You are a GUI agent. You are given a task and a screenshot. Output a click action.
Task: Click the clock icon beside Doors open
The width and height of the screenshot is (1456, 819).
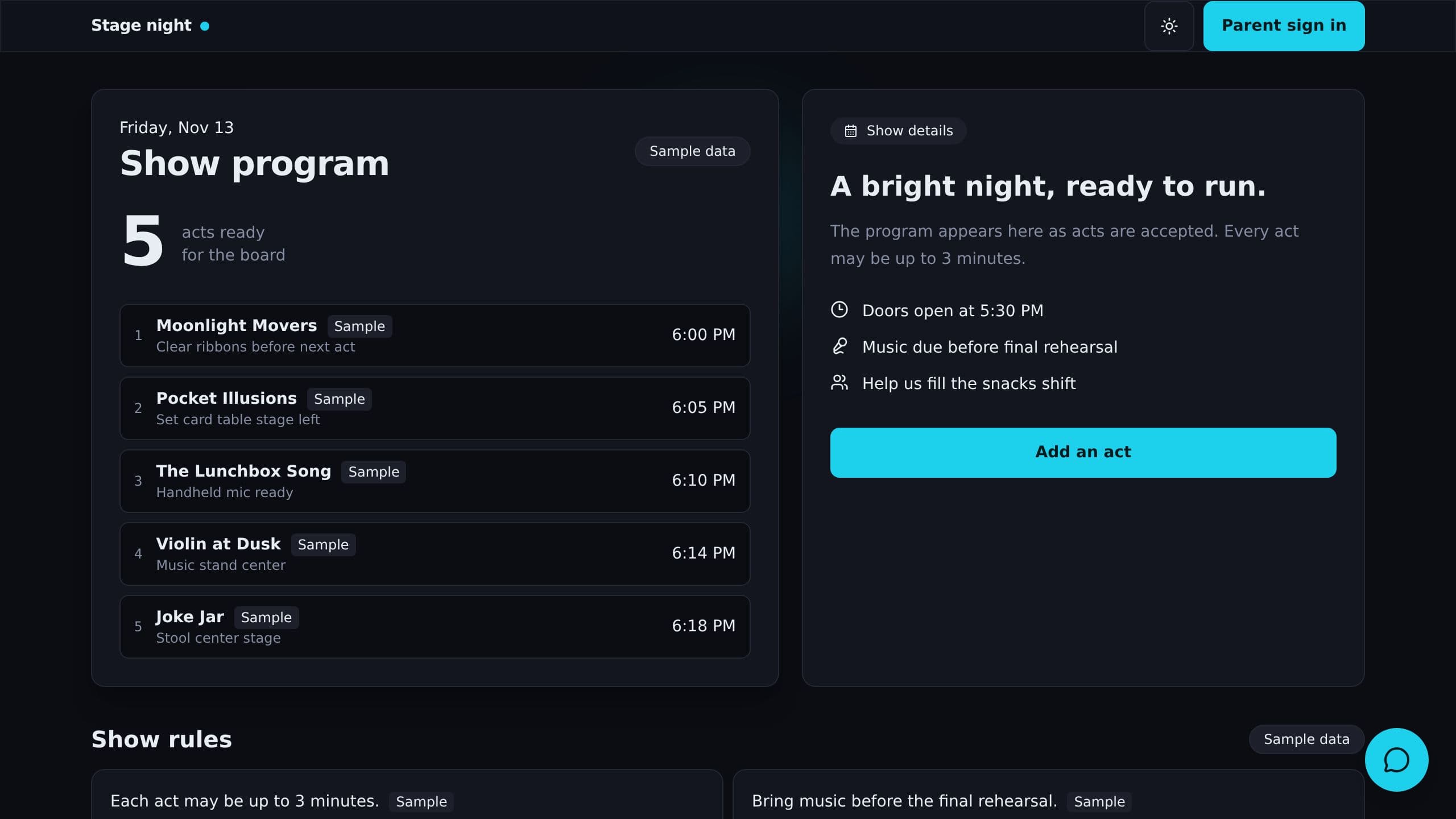839,310
